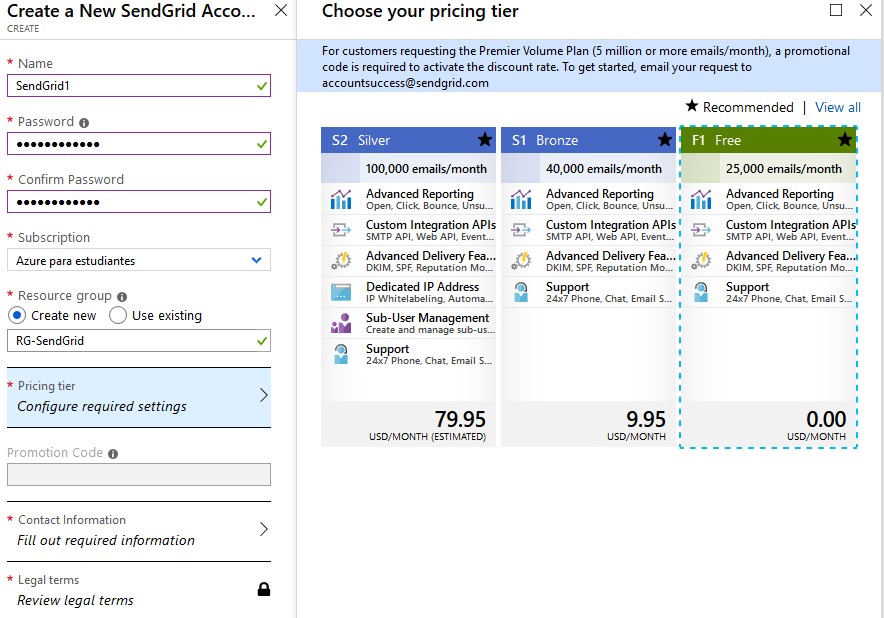The height and width of the screenshot is (618, 884).
Task: Maximize the Choose your pricing tier blade
Action: pyautogui.click(x=836, y=10)
